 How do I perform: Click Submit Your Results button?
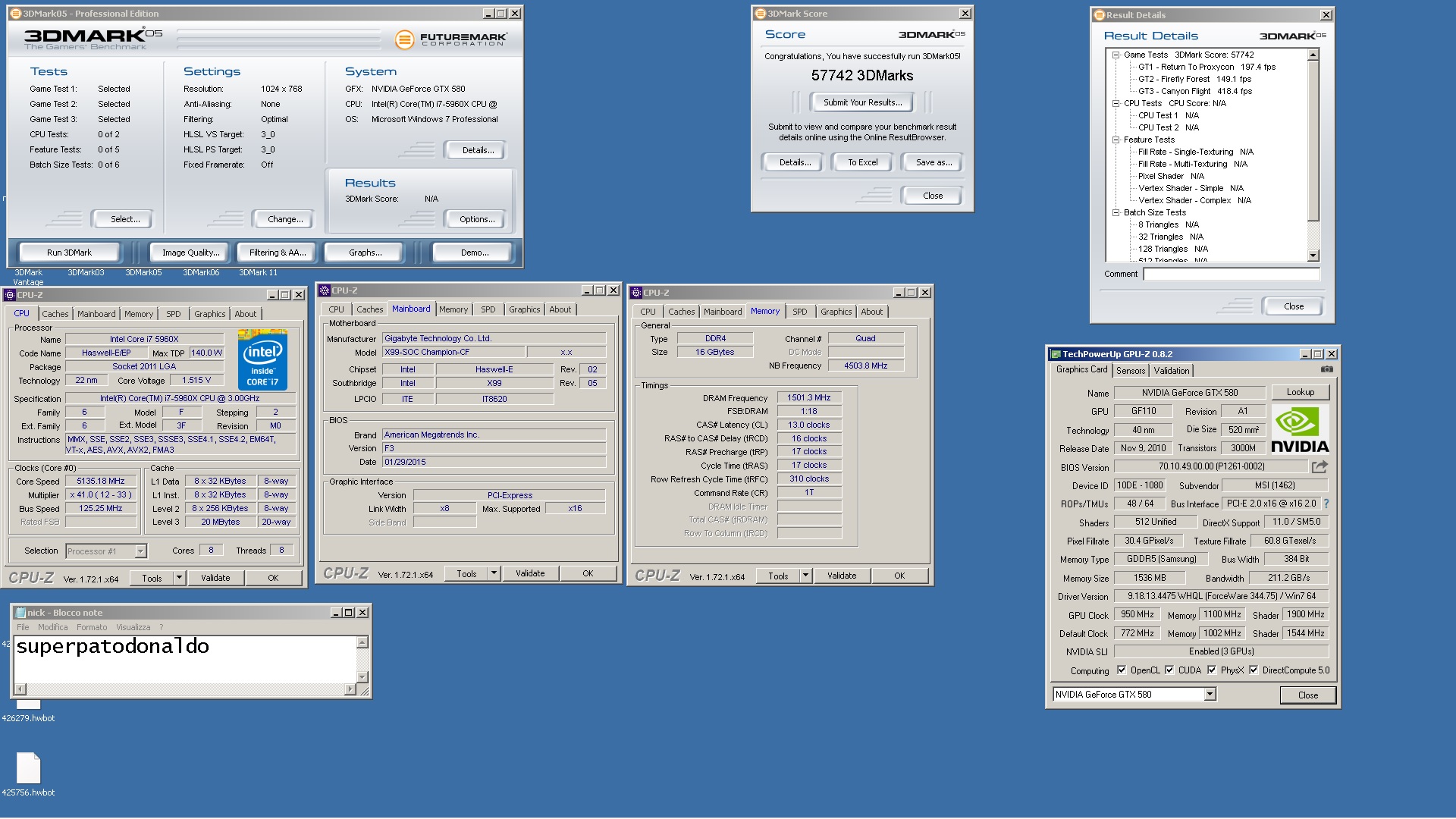[x=863, y=102]
